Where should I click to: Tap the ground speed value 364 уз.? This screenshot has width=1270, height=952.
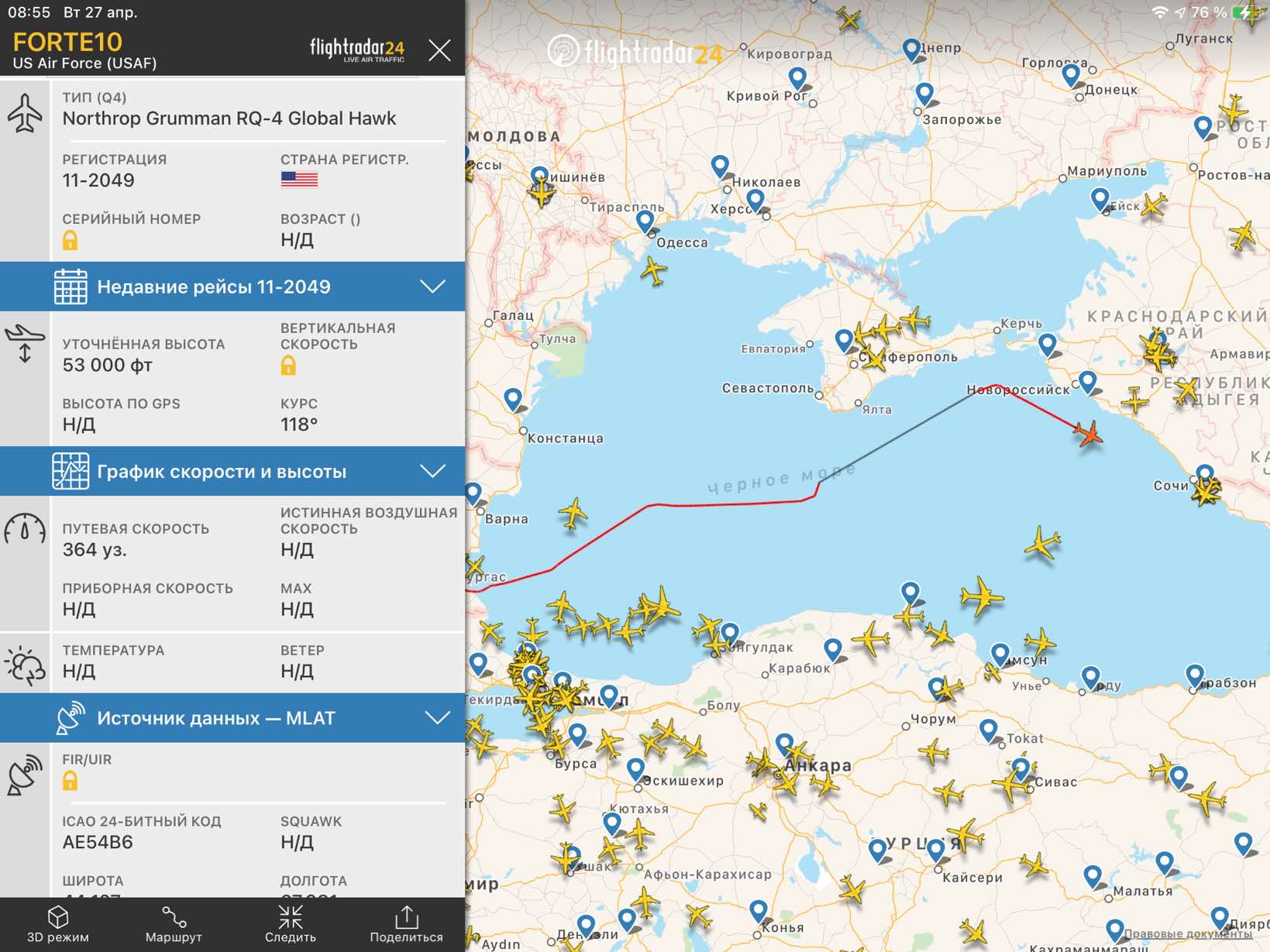tap(95, 550)
